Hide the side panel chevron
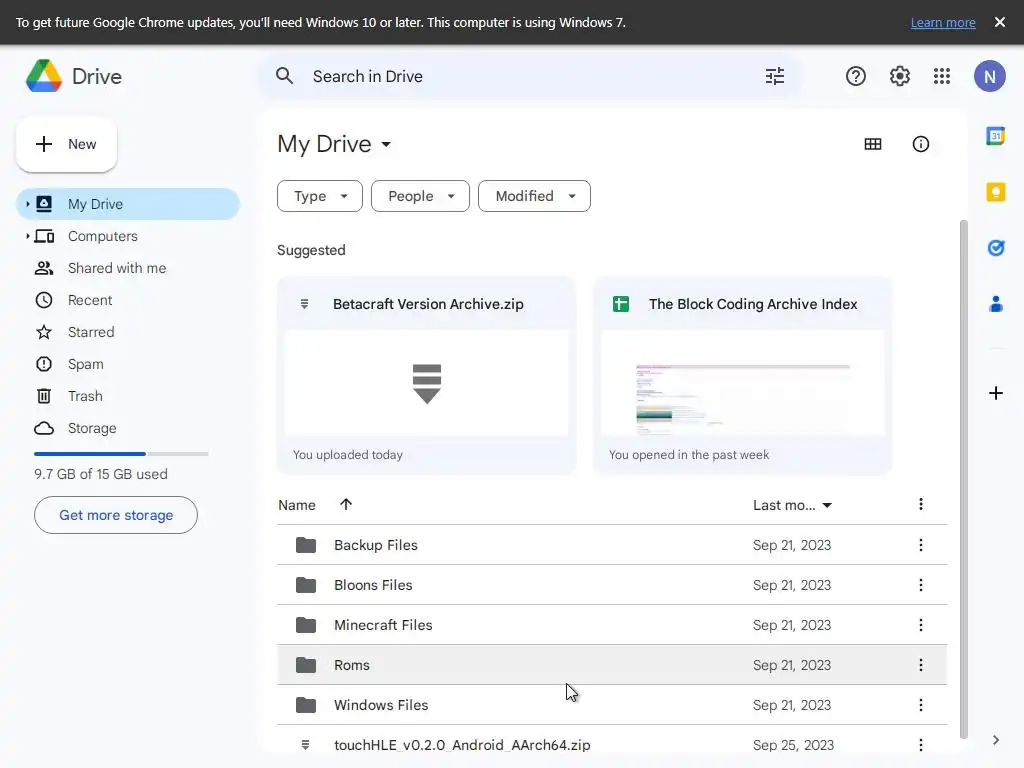 tap(995, 740)
